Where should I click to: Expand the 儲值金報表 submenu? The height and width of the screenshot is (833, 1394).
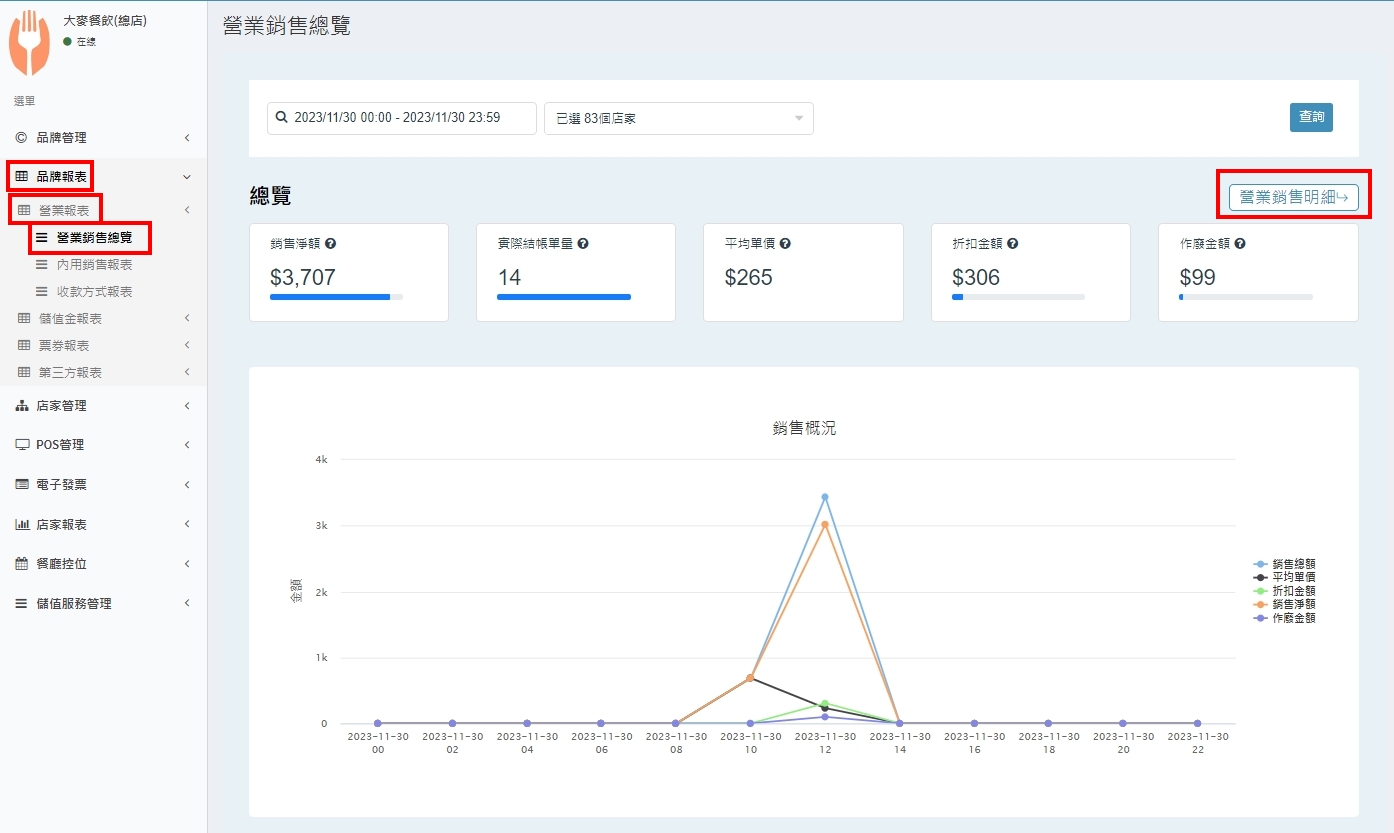click(100, 319)
